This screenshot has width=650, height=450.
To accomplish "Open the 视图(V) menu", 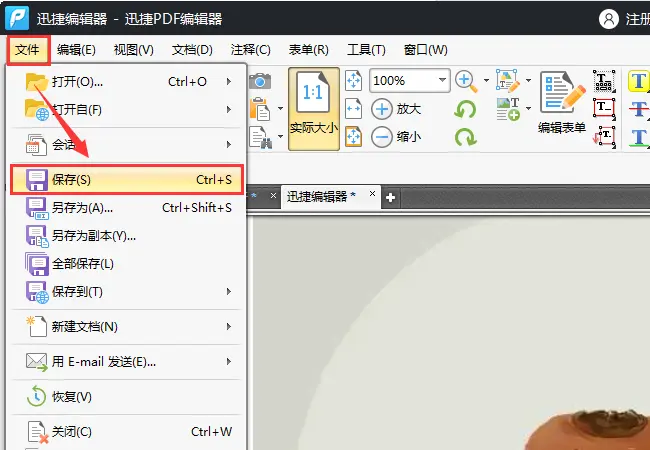I will pos(133,50).
